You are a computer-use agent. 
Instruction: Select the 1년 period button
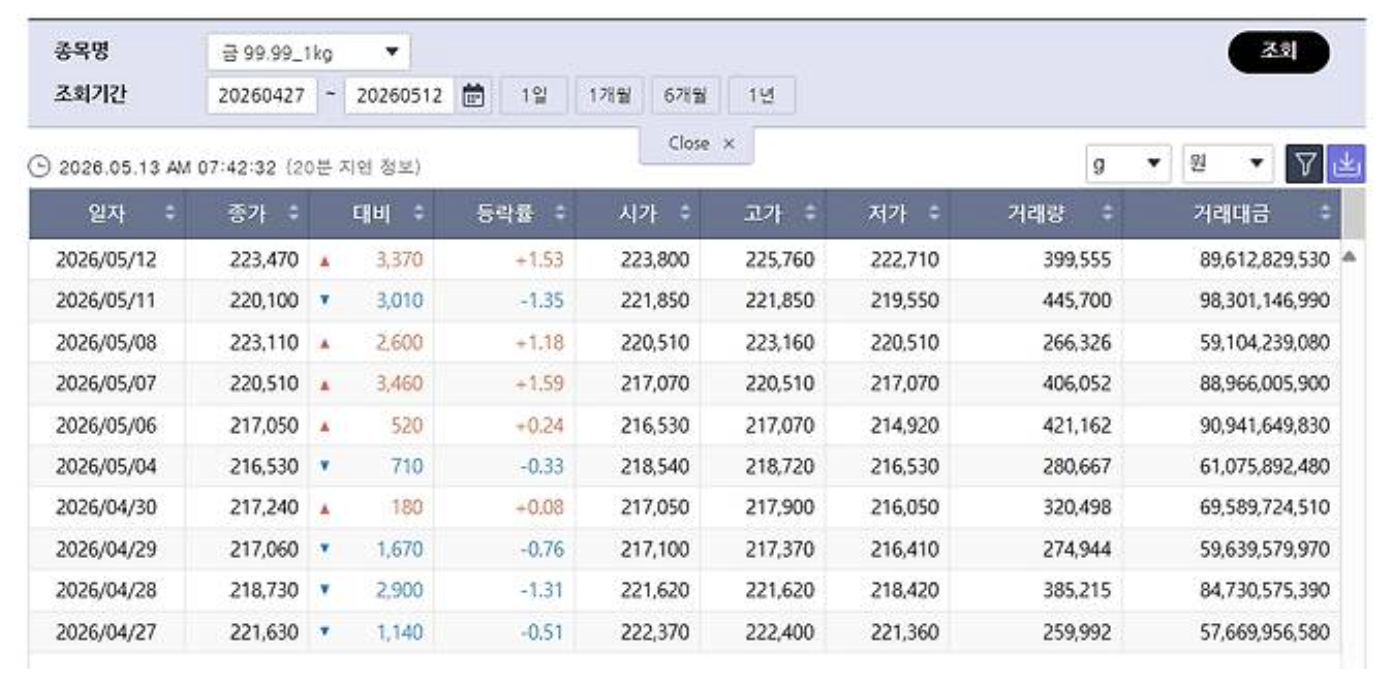[762, 97]
